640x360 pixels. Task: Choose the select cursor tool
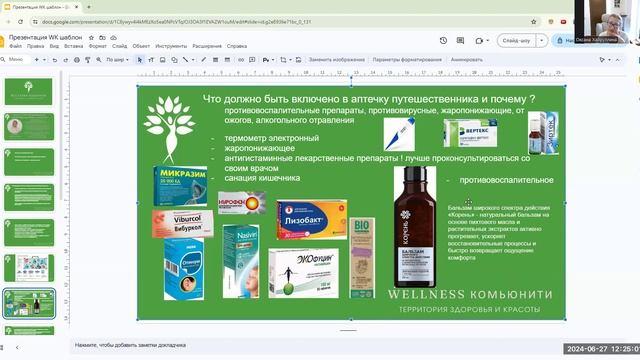(x=140, y=60)
